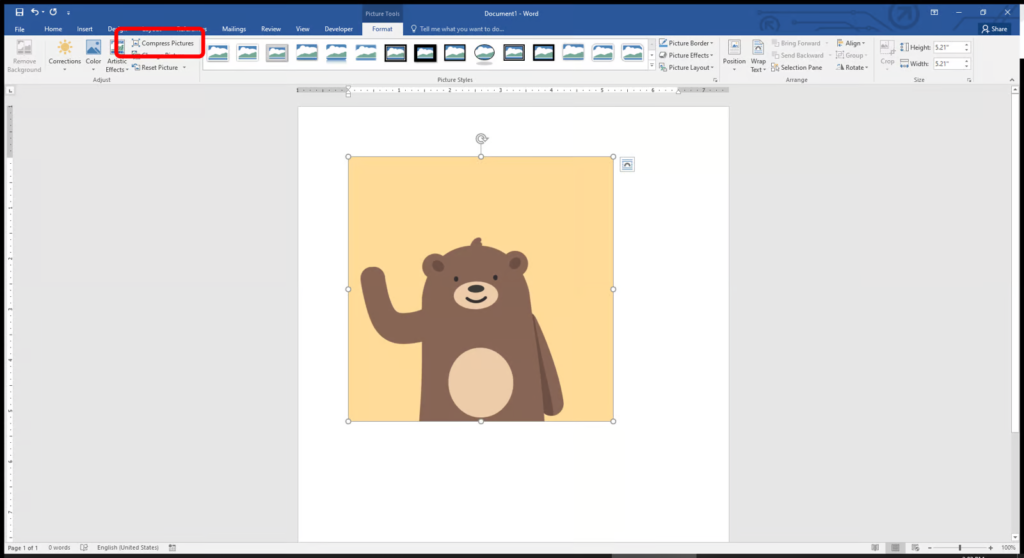The height and width of the screenshot is (558, 1024).
Task: Switch to the Mailings tab
Action: [233, 29]
